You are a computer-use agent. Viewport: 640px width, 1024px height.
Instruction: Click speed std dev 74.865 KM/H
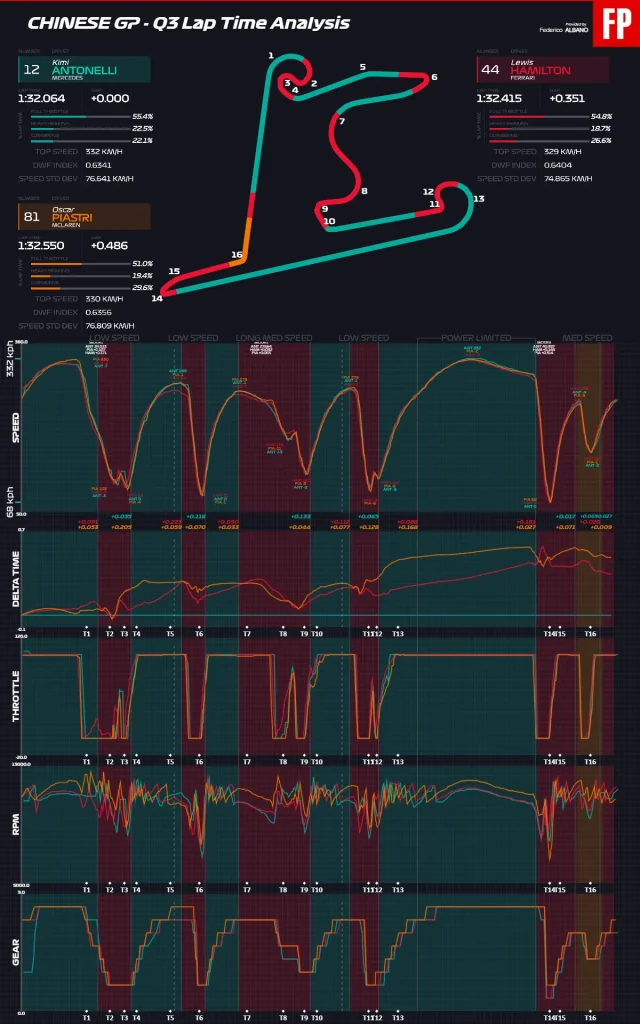pyautogui.click(x=568, y=178)
